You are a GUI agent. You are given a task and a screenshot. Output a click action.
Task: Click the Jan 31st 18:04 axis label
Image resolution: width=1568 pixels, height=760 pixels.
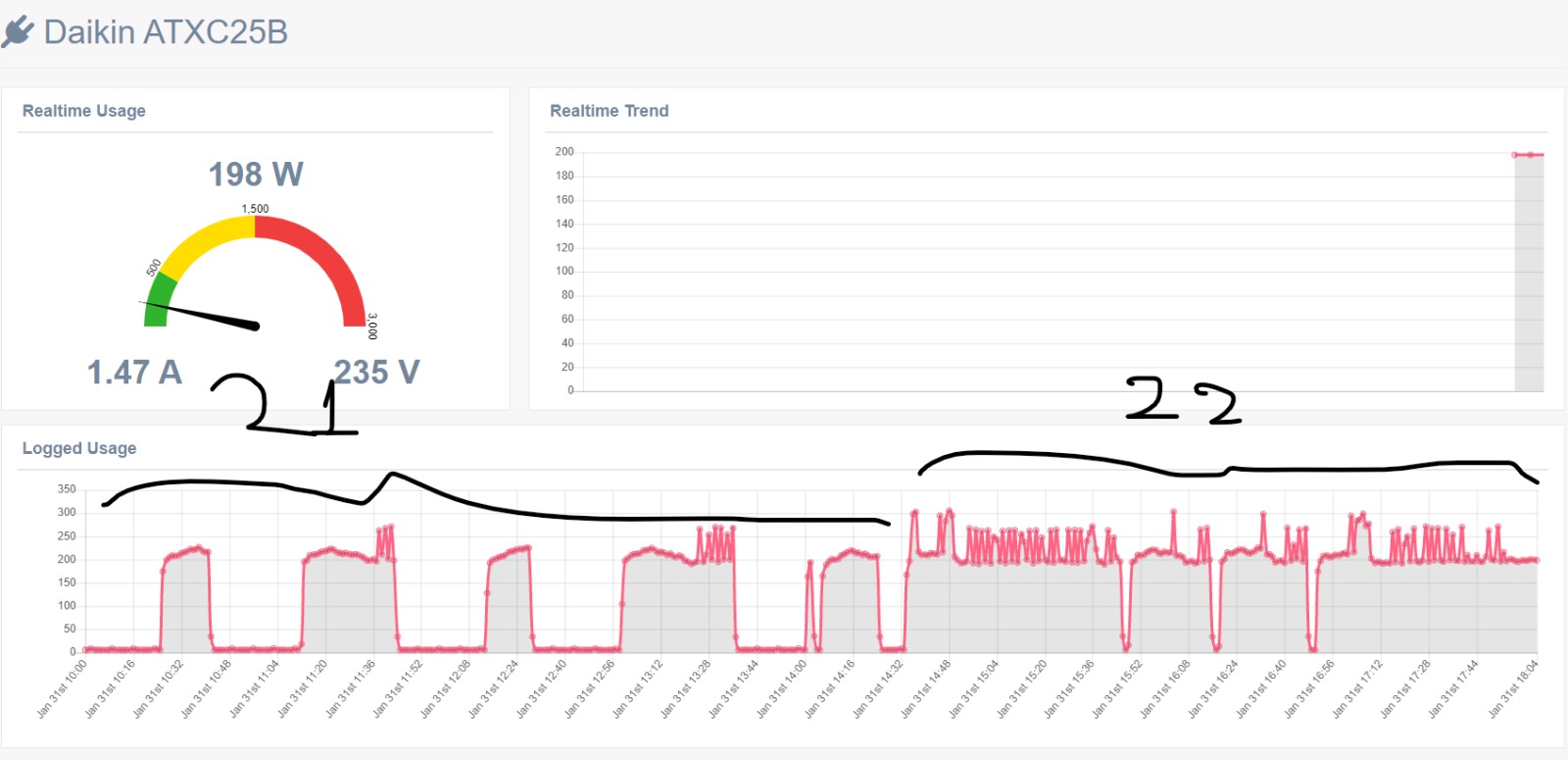pyautogui.click(x=1514, y=688)
